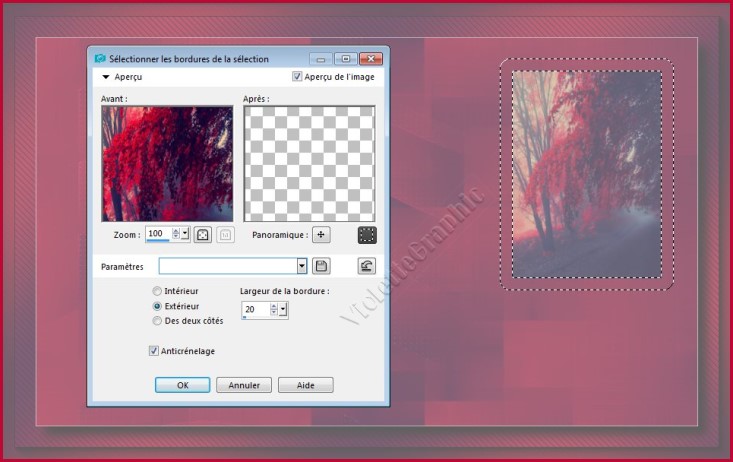
Task: Select the Des deux côtés radio option
Action: [x=157, y=321]
